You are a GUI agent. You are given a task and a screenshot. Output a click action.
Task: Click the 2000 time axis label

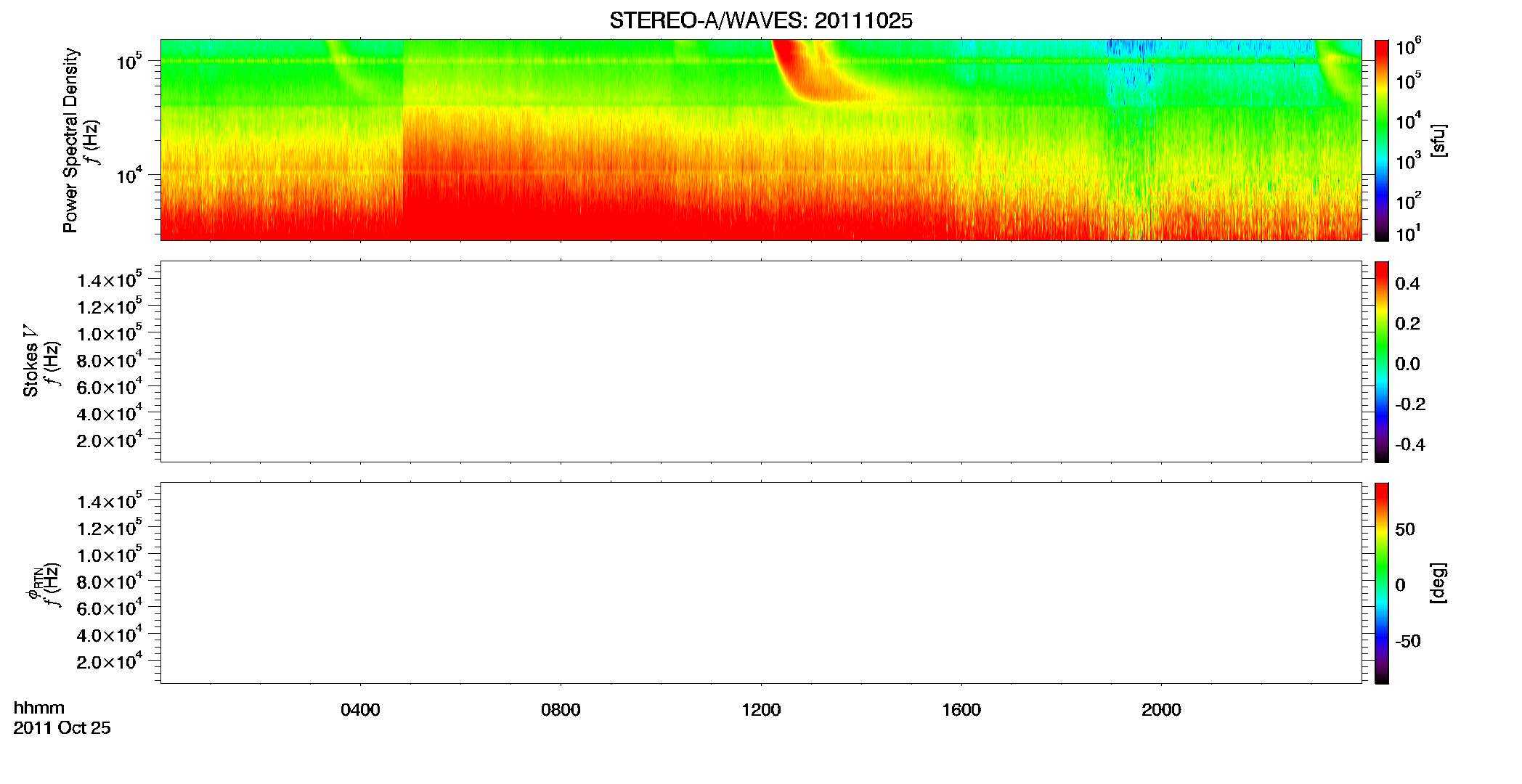(1161, 710)
